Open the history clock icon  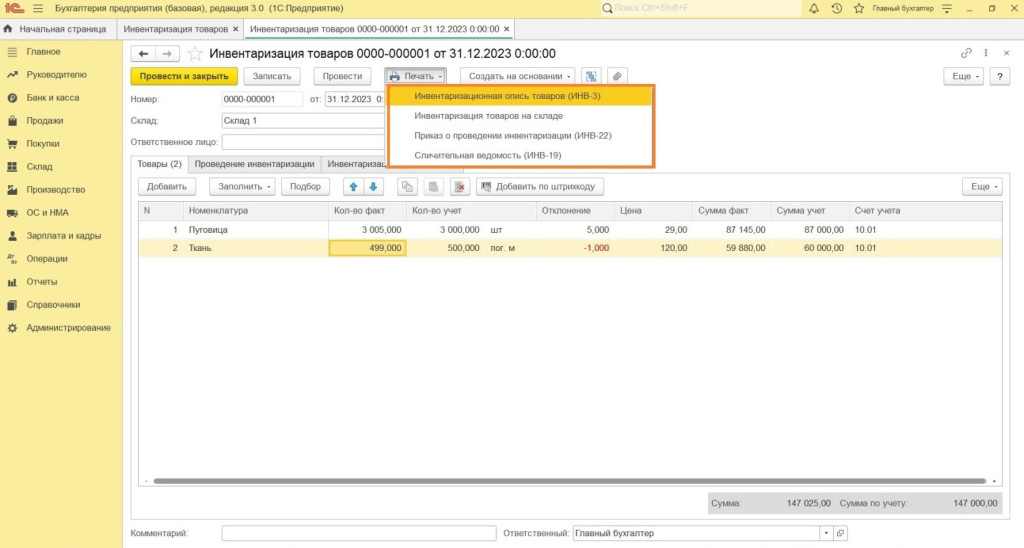tap(837, 8)
